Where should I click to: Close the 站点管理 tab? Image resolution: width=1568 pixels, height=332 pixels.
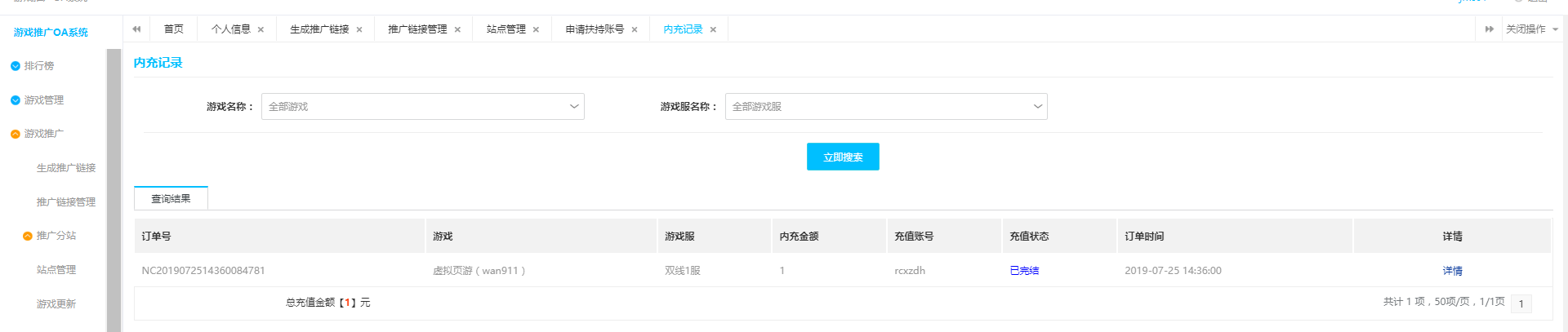tap(536, 30)
